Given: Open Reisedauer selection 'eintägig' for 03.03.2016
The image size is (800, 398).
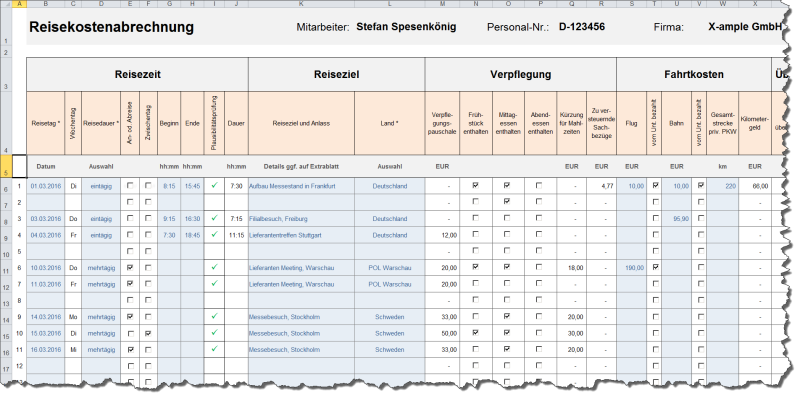Looking at the screenshot, I should pyautogui.click(x=101, y=219).
